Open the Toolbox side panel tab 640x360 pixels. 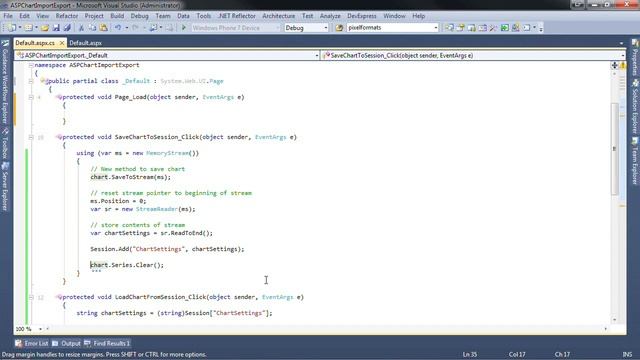coord(5,144)
